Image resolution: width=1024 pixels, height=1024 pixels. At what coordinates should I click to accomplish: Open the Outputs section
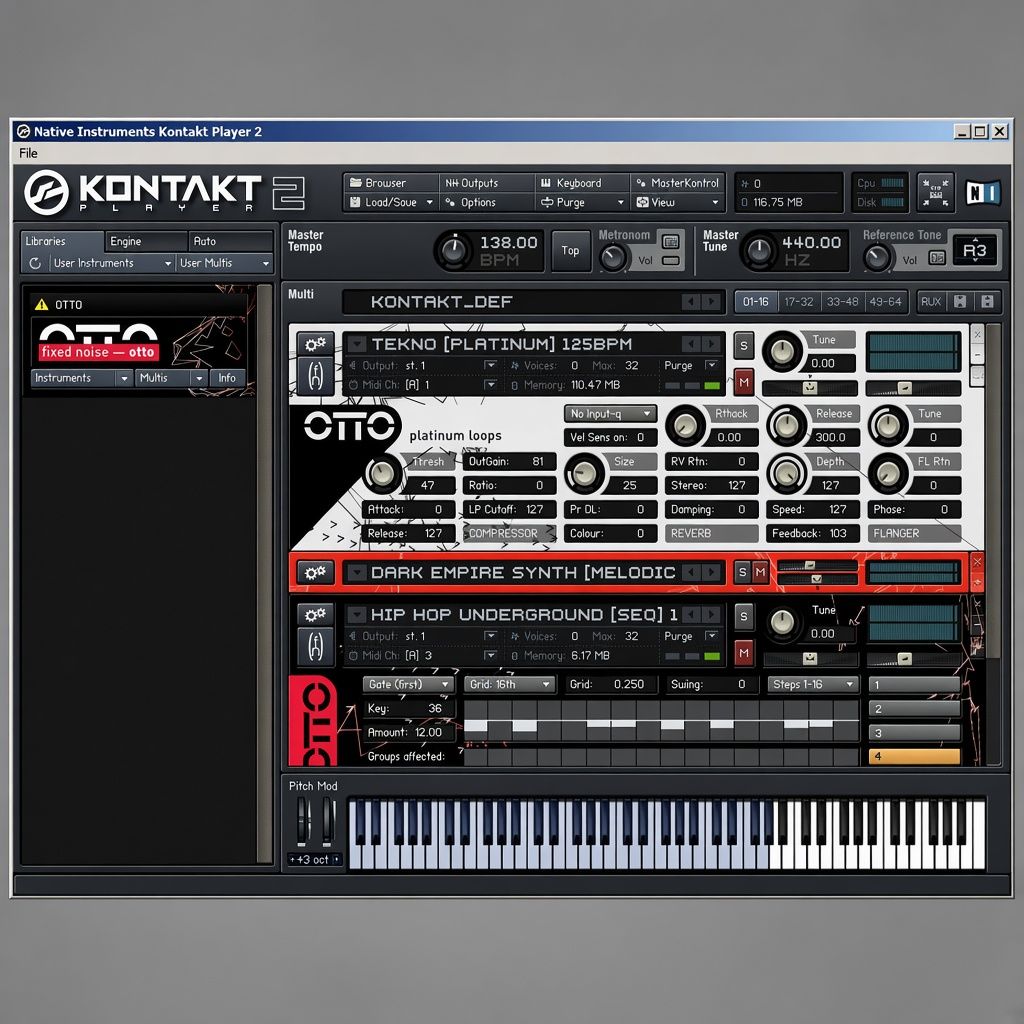click(487, 183)
